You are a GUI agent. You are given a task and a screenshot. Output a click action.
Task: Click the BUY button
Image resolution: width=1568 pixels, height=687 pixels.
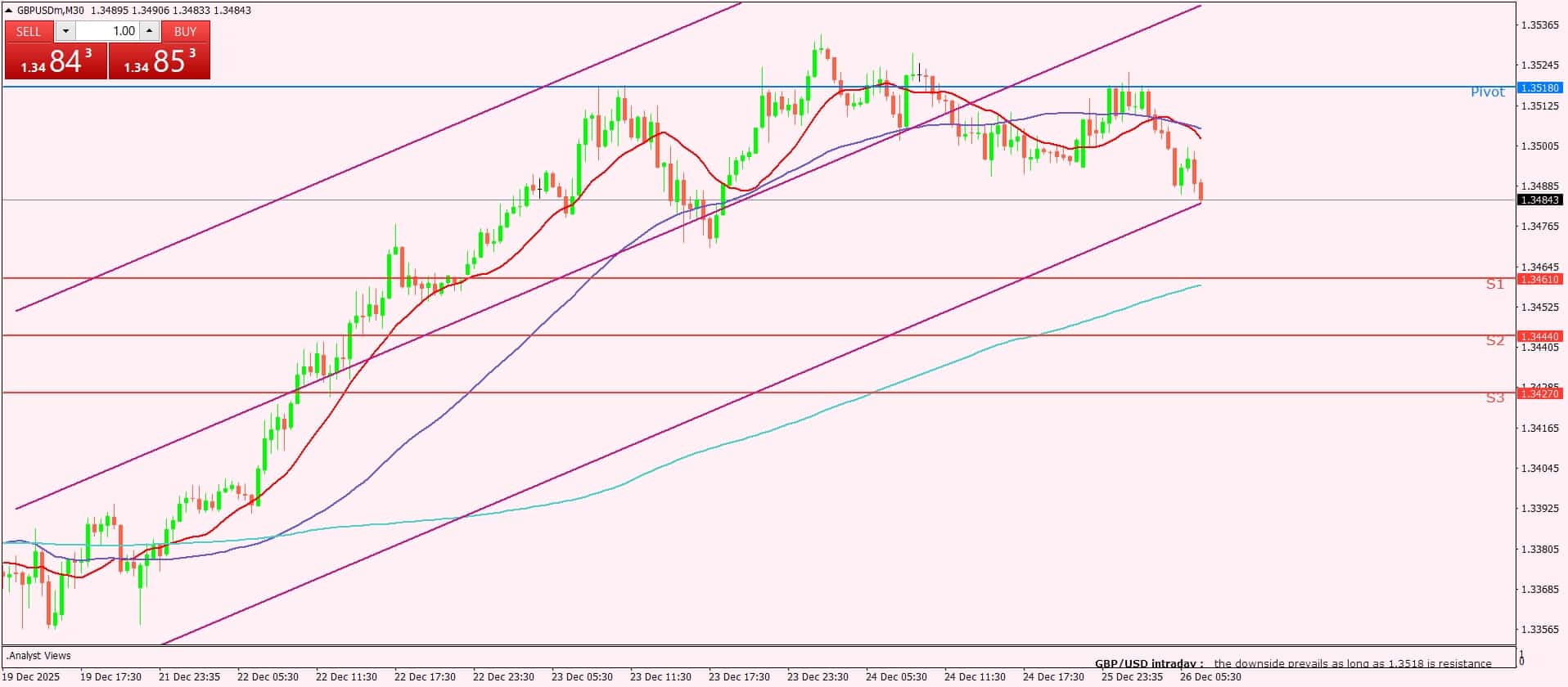coord(186,31)
